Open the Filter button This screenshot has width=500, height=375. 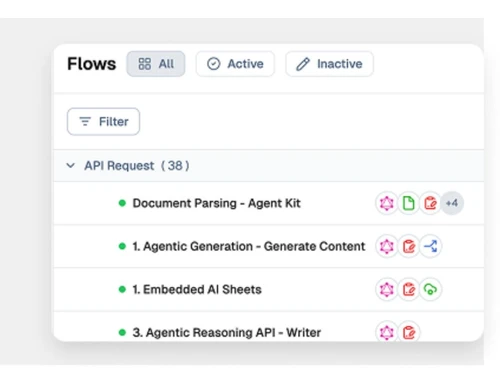(x=103, y=122)
